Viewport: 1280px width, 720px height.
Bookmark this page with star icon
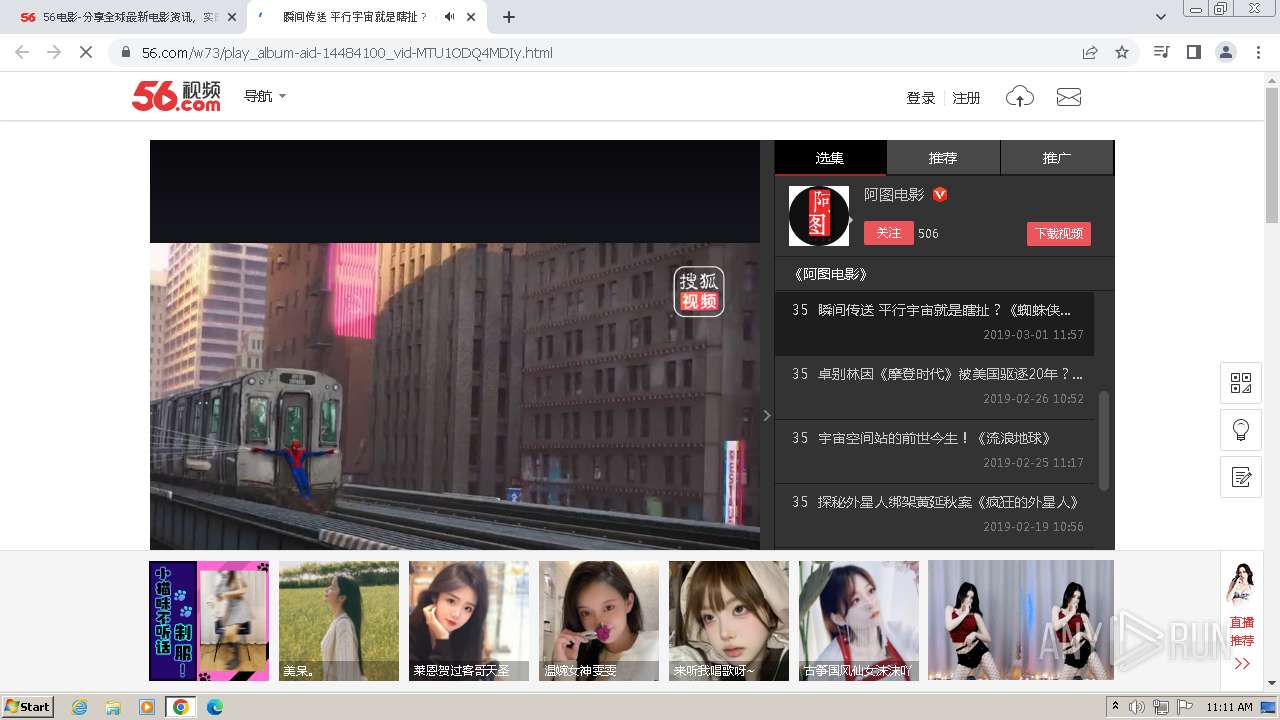(1122, 52)
